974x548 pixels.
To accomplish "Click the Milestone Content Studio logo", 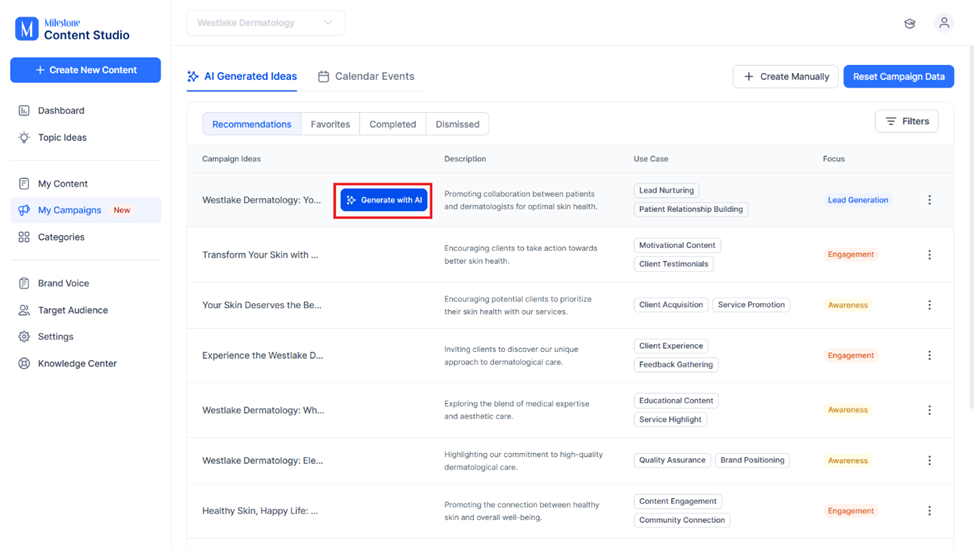I will [x=73, y=29].
